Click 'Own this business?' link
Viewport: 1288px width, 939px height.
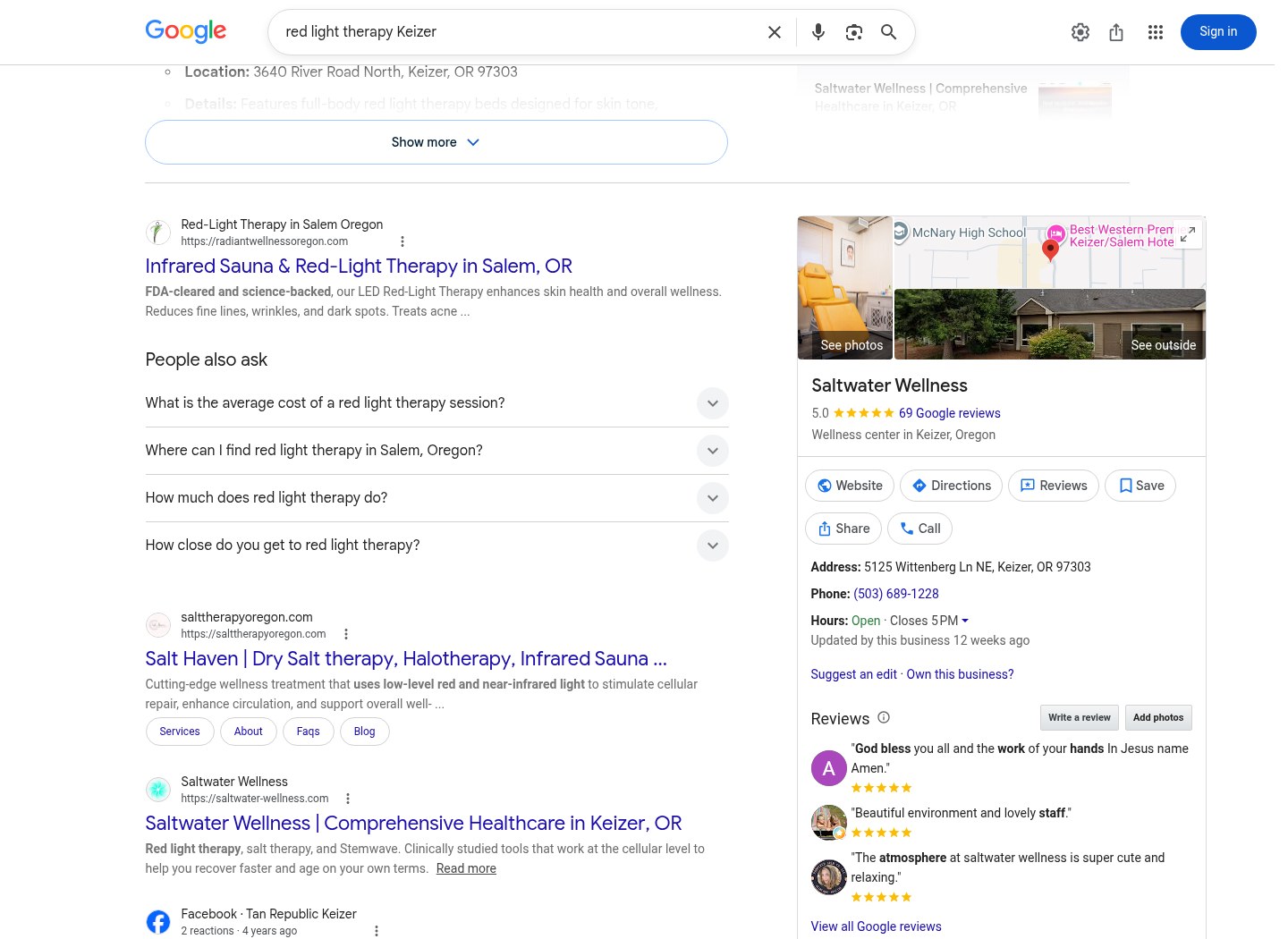[x=961, y=674]
